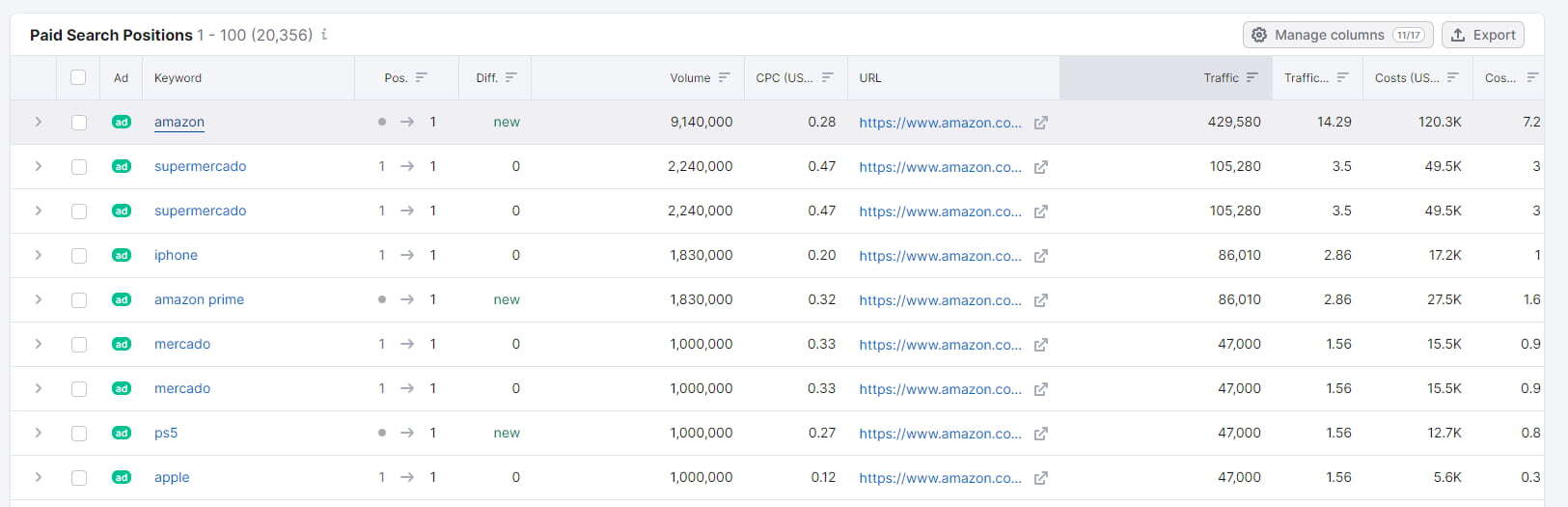Open amazon row URL in new tab icon
Viewport: 1568px width, 507px height.
coord(1040,123)
